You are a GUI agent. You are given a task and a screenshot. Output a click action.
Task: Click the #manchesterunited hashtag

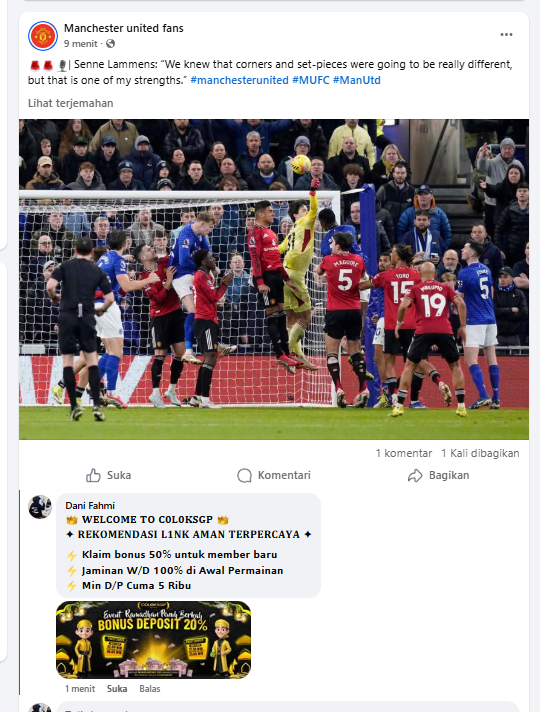[x=239, y=80]
